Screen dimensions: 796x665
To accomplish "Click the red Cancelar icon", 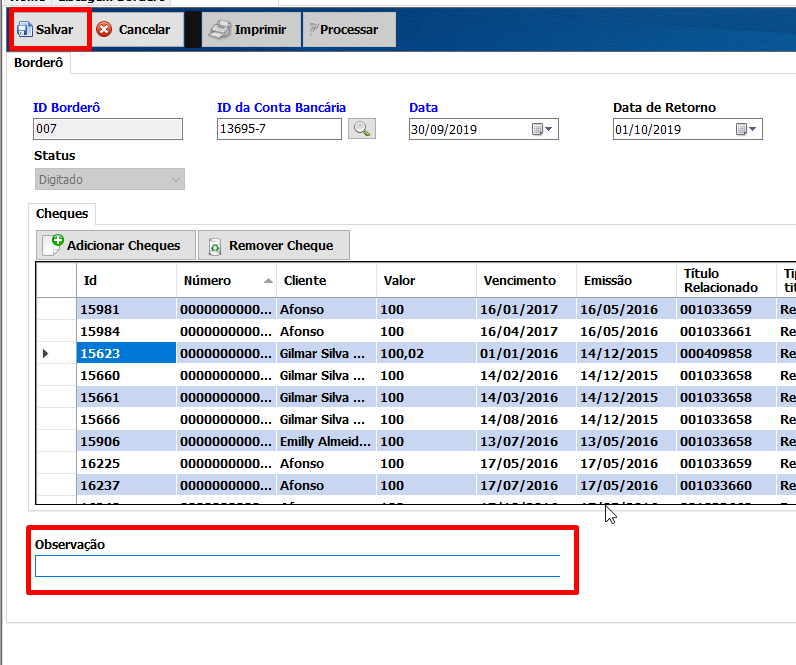I will point(104,30).
